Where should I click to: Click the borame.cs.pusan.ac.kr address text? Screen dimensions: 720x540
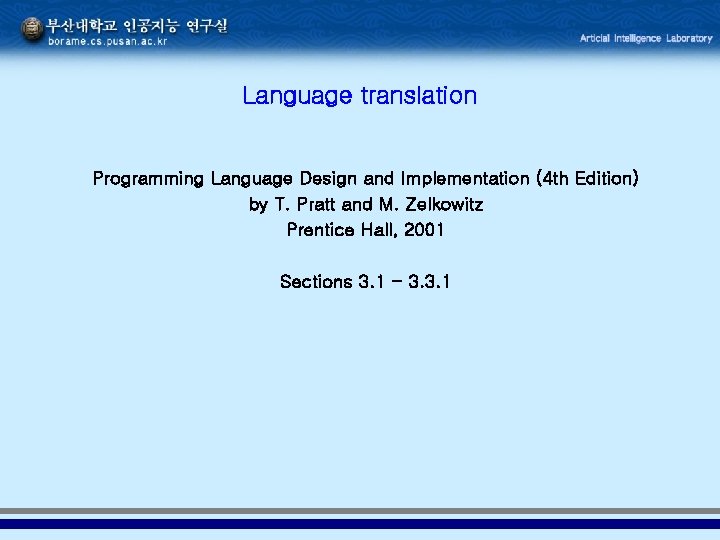click(x=107, y=41)
